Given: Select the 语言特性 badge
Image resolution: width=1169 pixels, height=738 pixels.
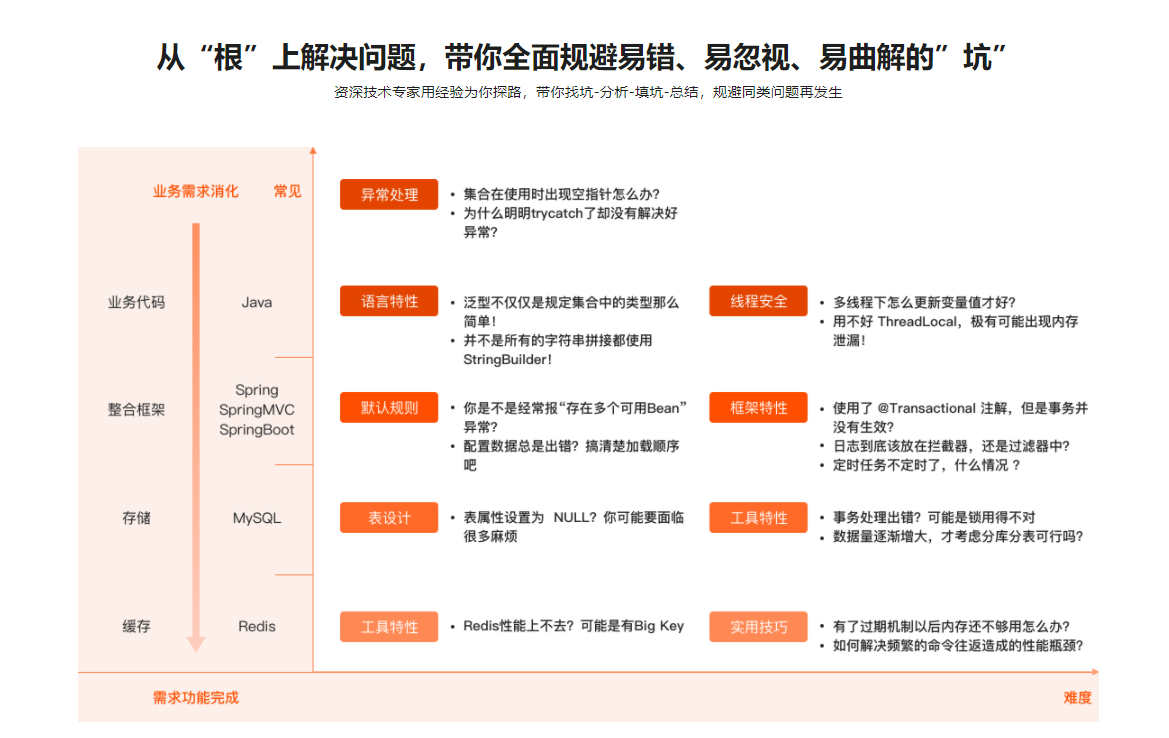Looking at the screenshot, I should [388, 300].
